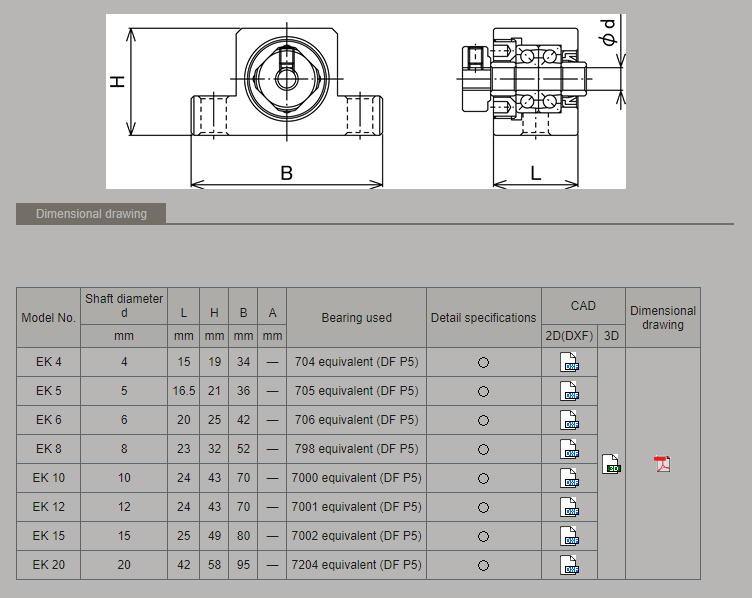Open detail specifications circle for EK 15
The image size is (752, 598).
point(483,537)
